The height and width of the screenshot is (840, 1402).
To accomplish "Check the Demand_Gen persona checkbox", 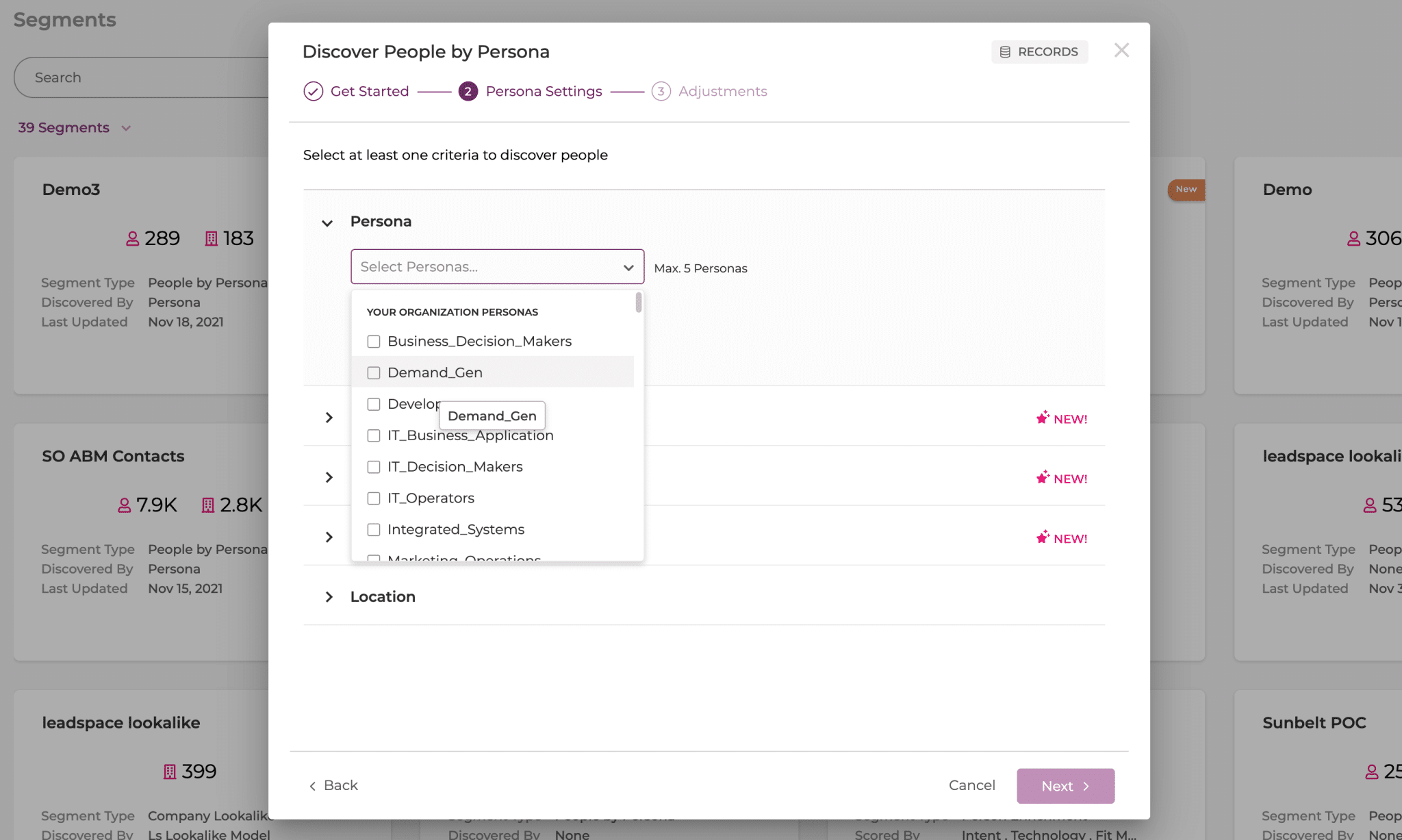I will (374, 372).
